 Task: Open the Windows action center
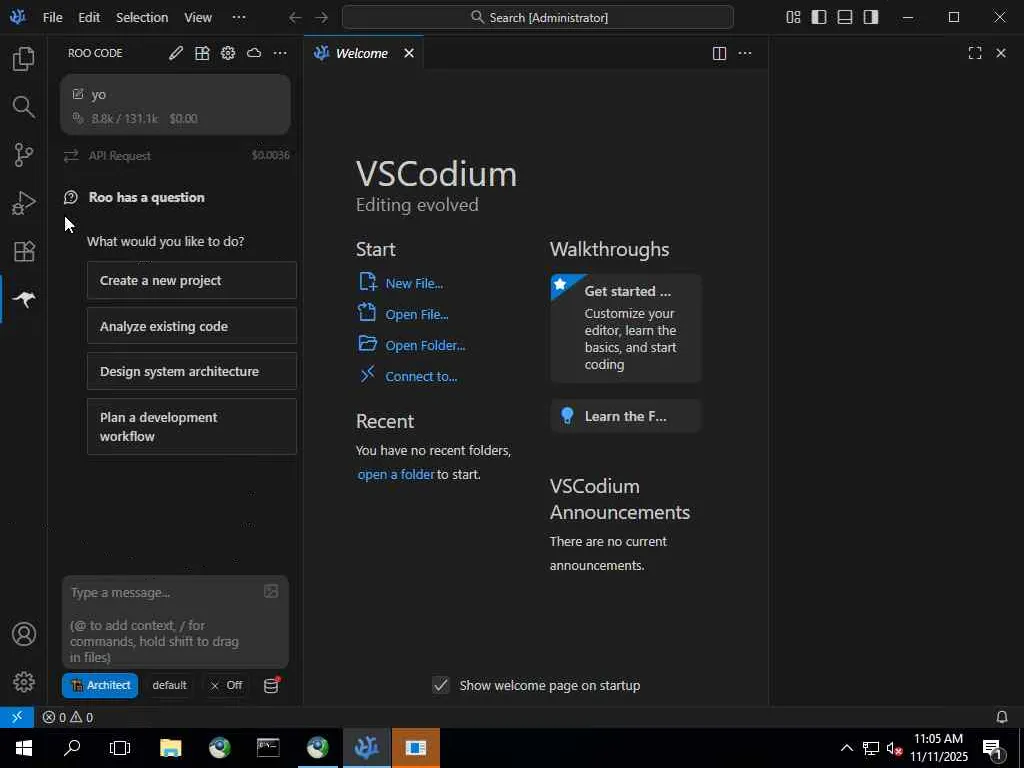993,749
